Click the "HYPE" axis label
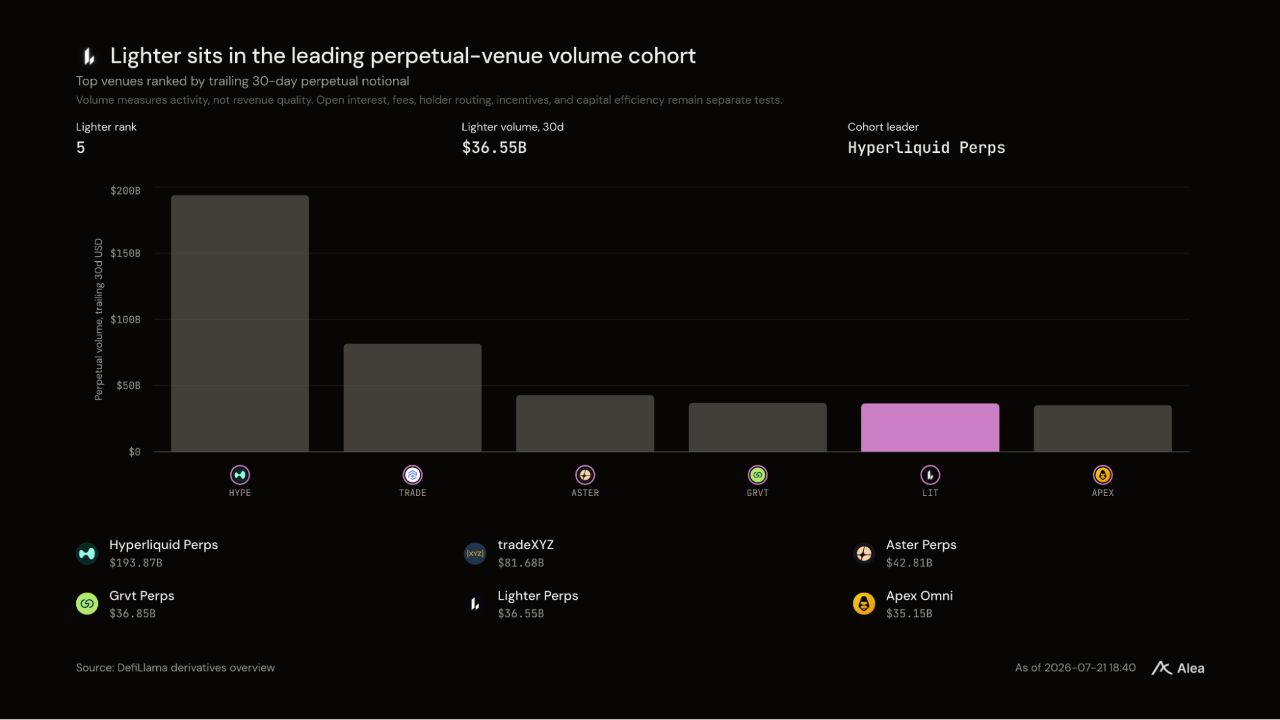Image resolution: width=1280 pixels, height=720 pixels. [x=240, y=493]
